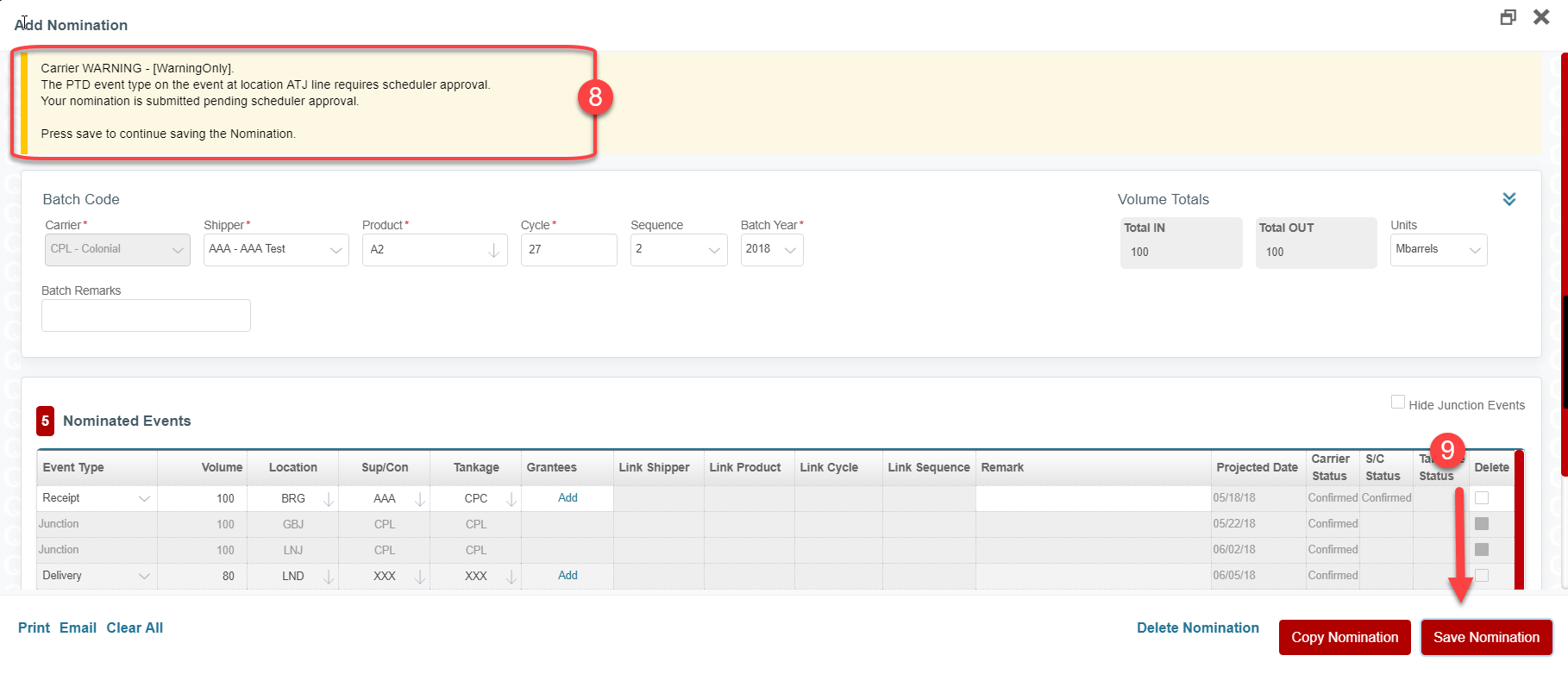
Task: Click the XXX tankage lookup arrow
Action: coord(511,577)
